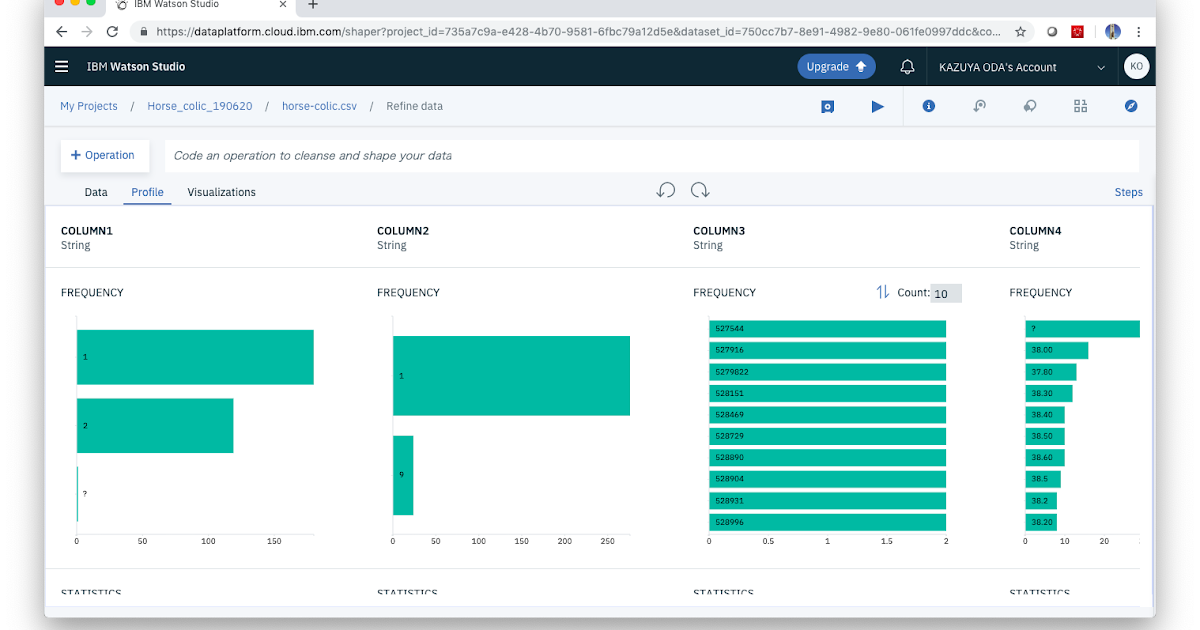
Task: Click the Upgrade button
Action: [x=836, y=65]
